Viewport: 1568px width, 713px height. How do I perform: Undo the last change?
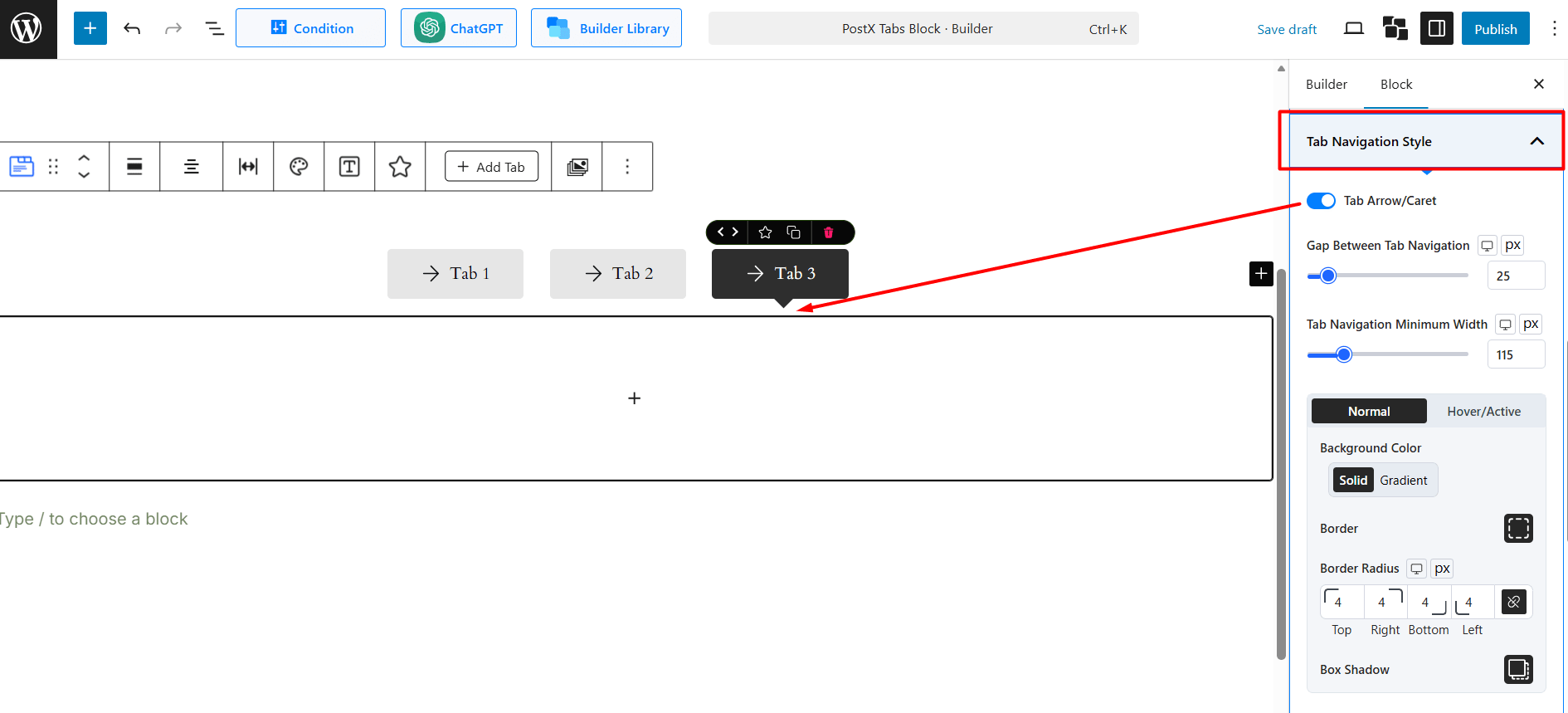point(132,28)
